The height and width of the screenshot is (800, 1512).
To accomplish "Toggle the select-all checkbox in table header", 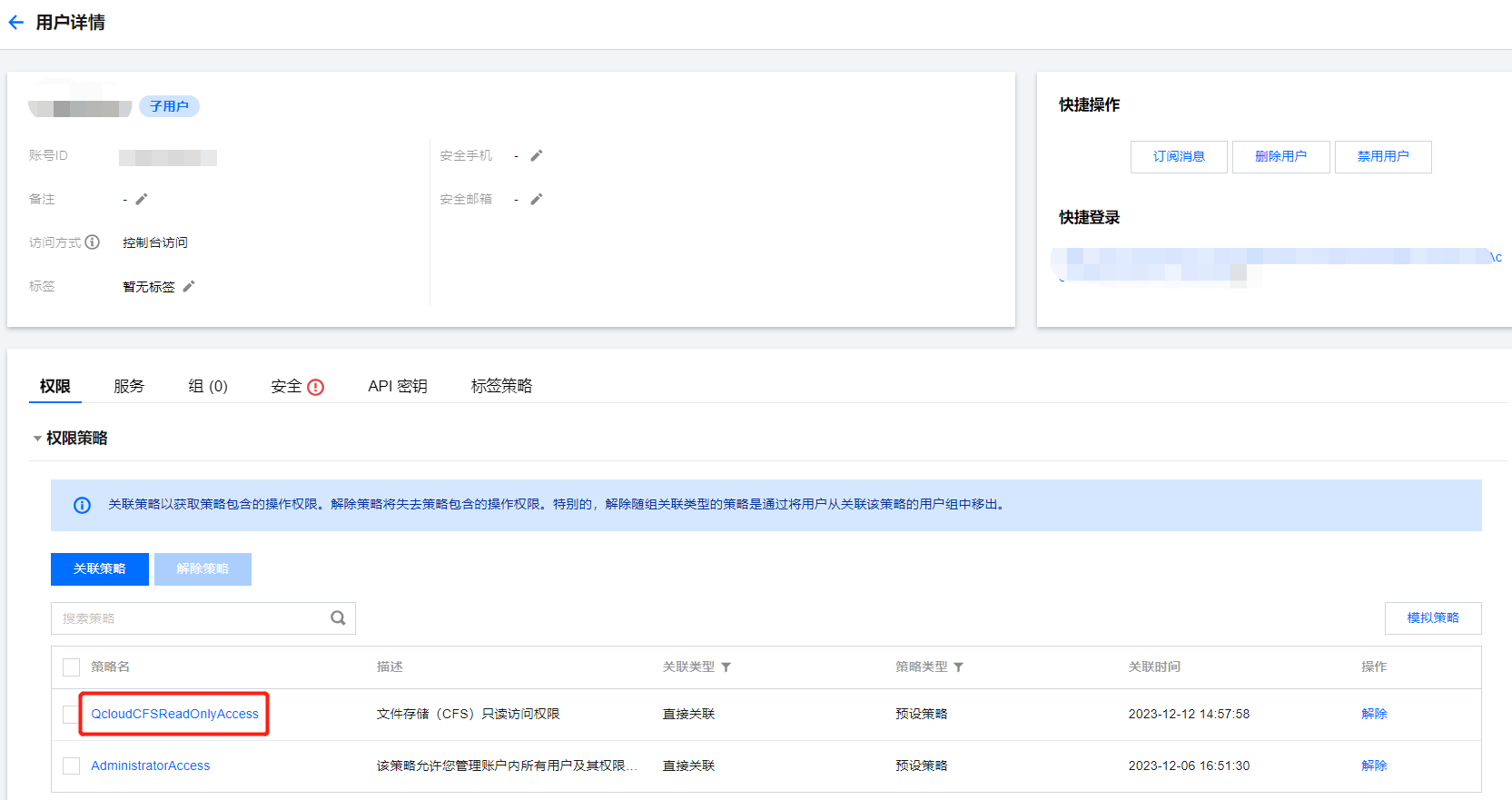I will coord(71,667).
